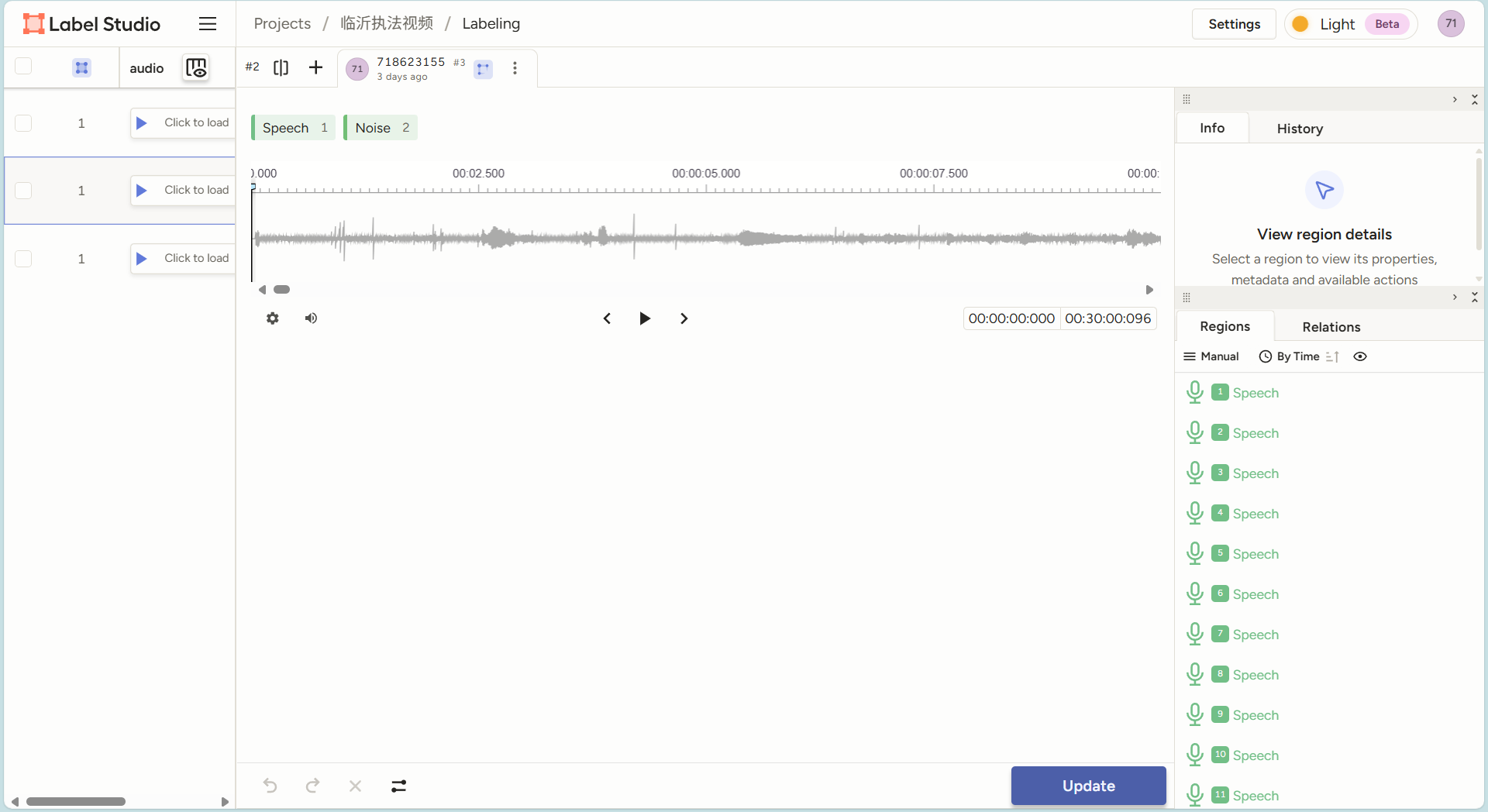Screen dimensions: 1488x812
Task: Click the compare annotations icon
Action: coord(281,67)
